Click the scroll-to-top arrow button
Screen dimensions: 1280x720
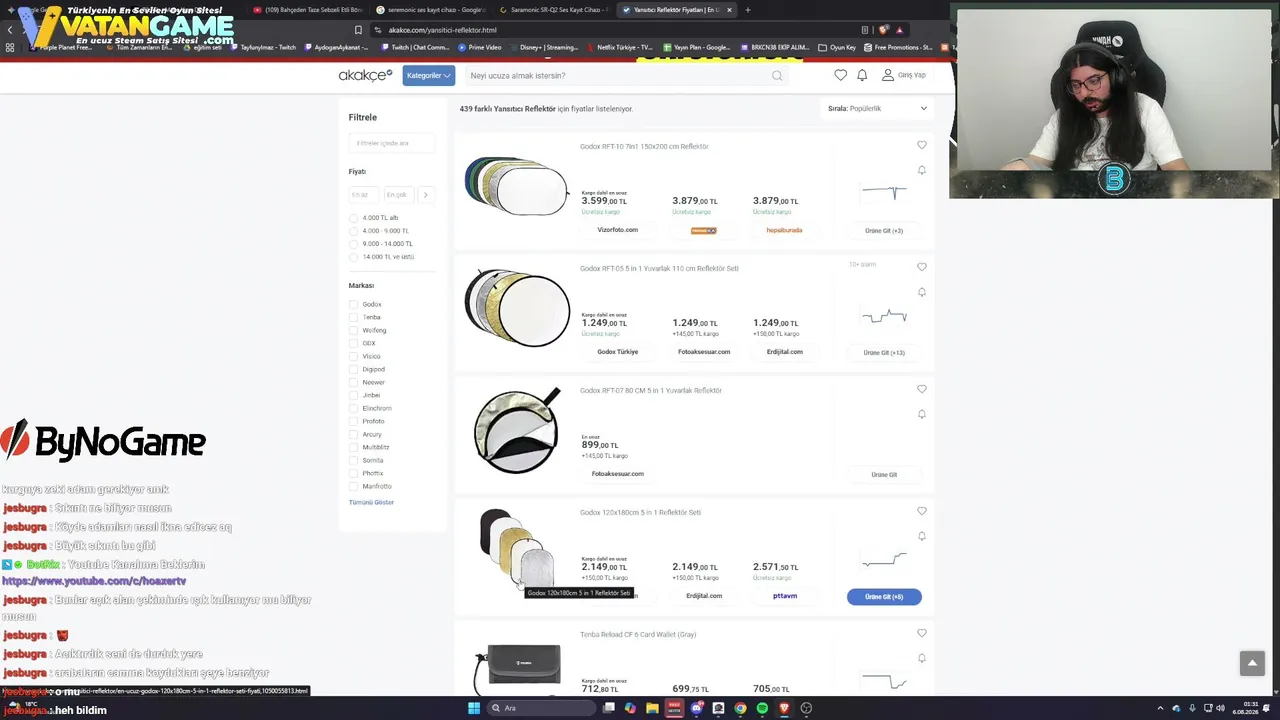(x=1252, y=663)
